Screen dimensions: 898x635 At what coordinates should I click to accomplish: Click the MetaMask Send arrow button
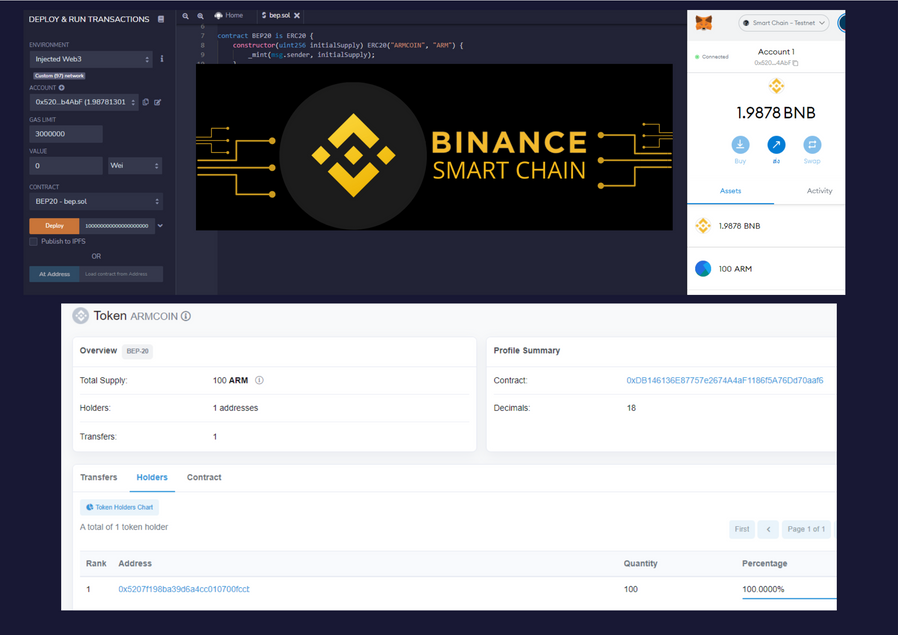point(776,145)
